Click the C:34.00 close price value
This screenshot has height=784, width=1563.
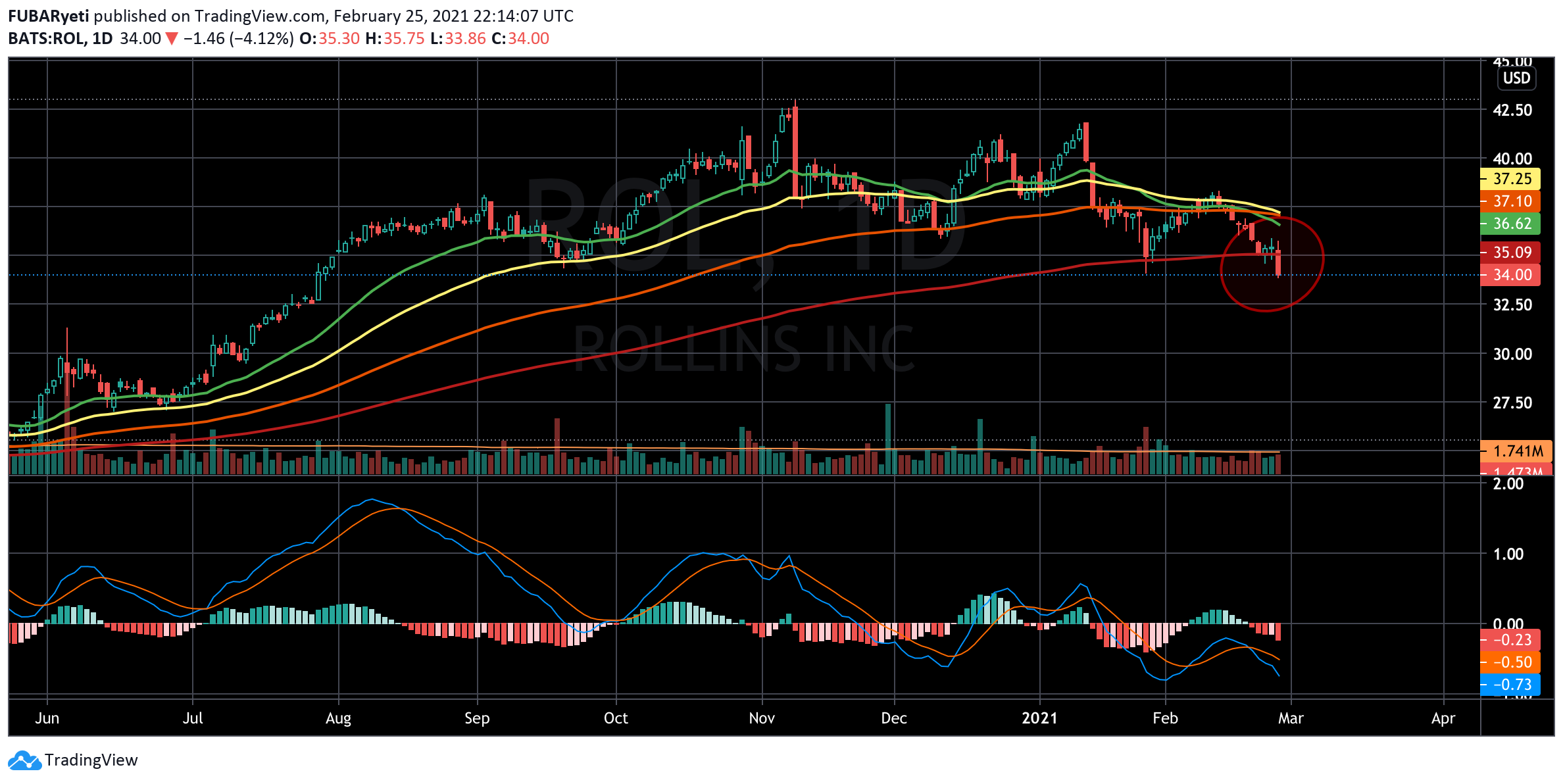520,38
